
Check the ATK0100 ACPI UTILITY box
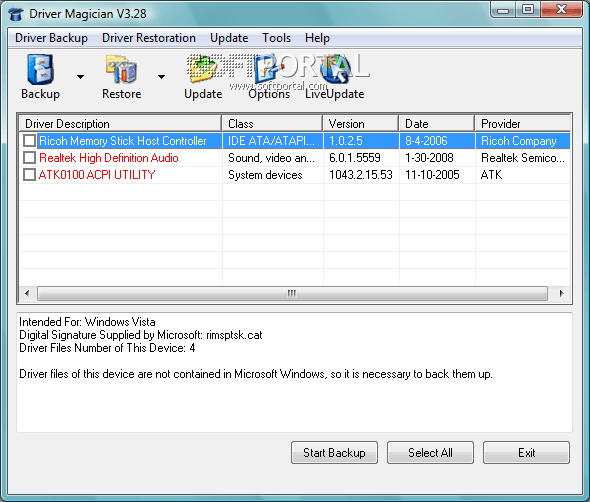point(29,175)
